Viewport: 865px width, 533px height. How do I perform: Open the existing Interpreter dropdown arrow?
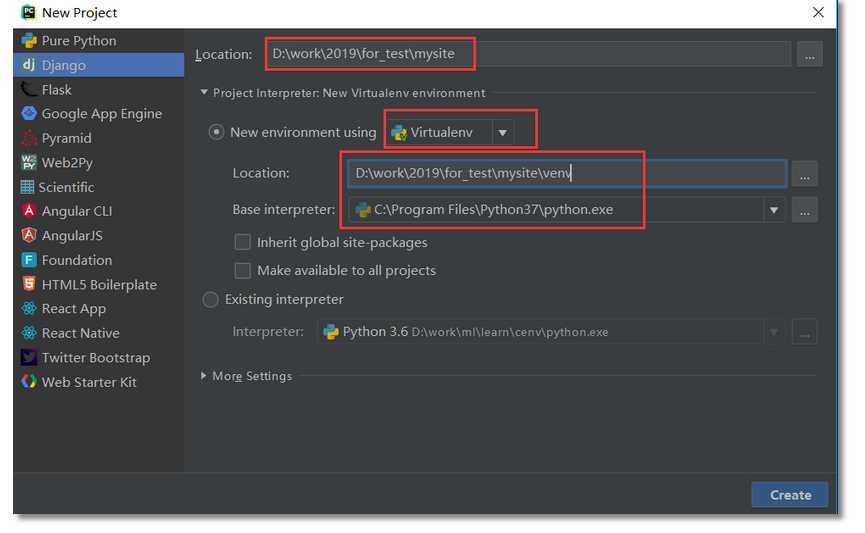[x=774, y=332]
